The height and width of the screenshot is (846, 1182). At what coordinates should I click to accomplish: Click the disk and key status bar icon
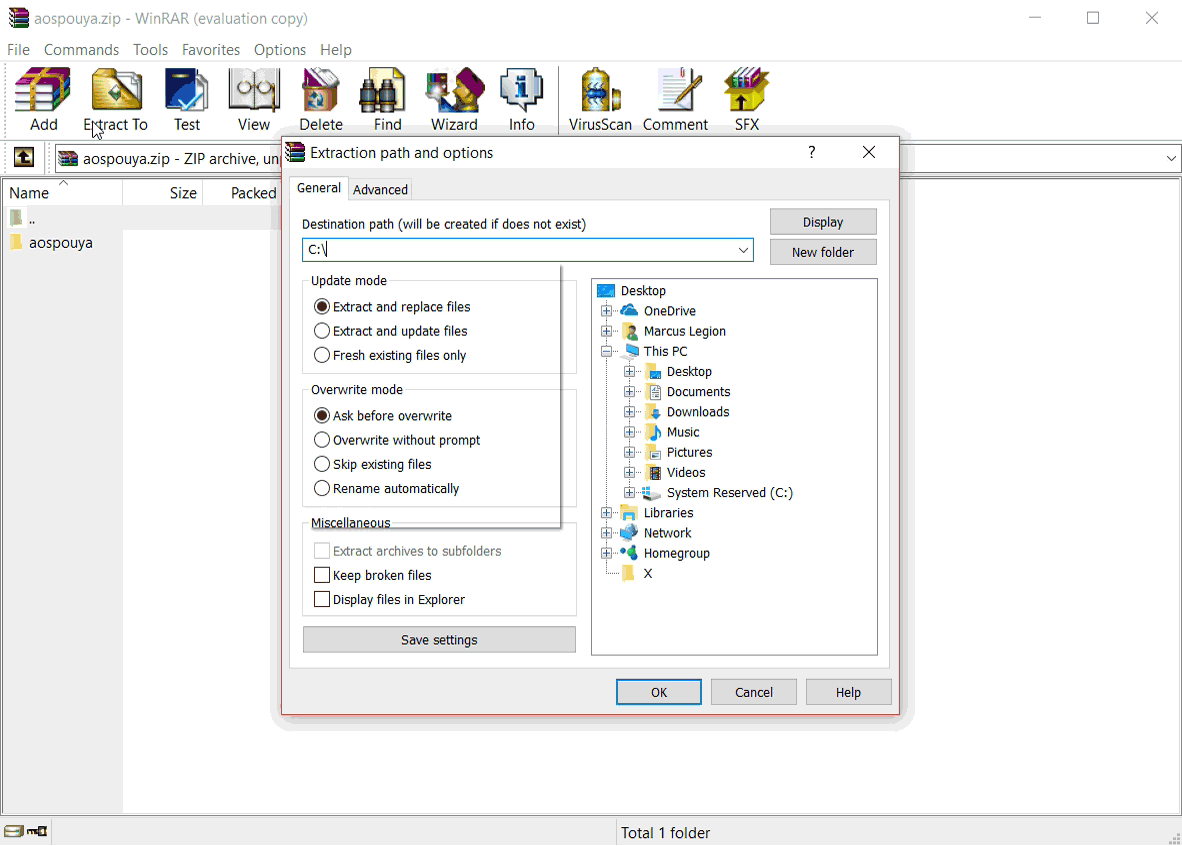tap(26, 831)
